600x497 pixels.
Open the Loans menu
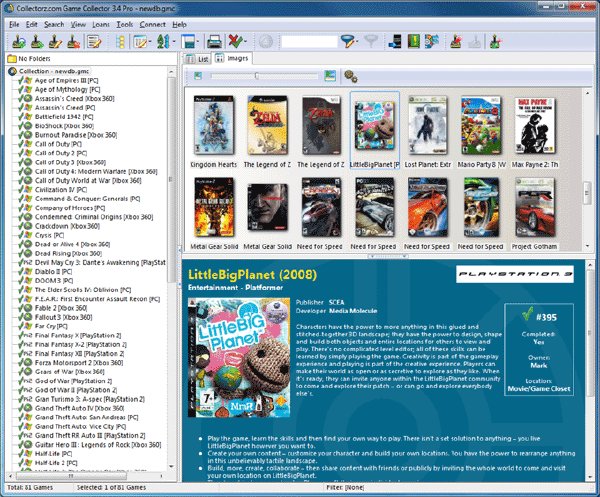point(101,24)
